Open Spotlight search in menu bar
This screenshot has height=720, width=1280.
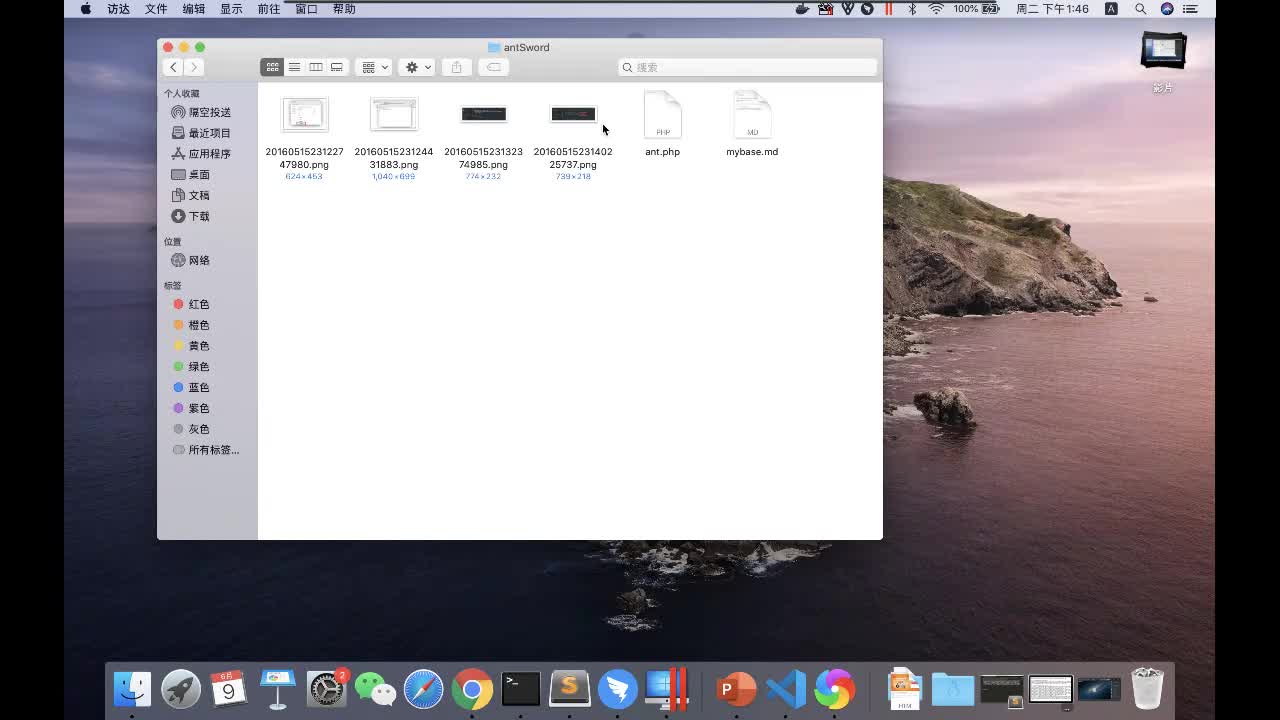click(x=1140, y=9)
